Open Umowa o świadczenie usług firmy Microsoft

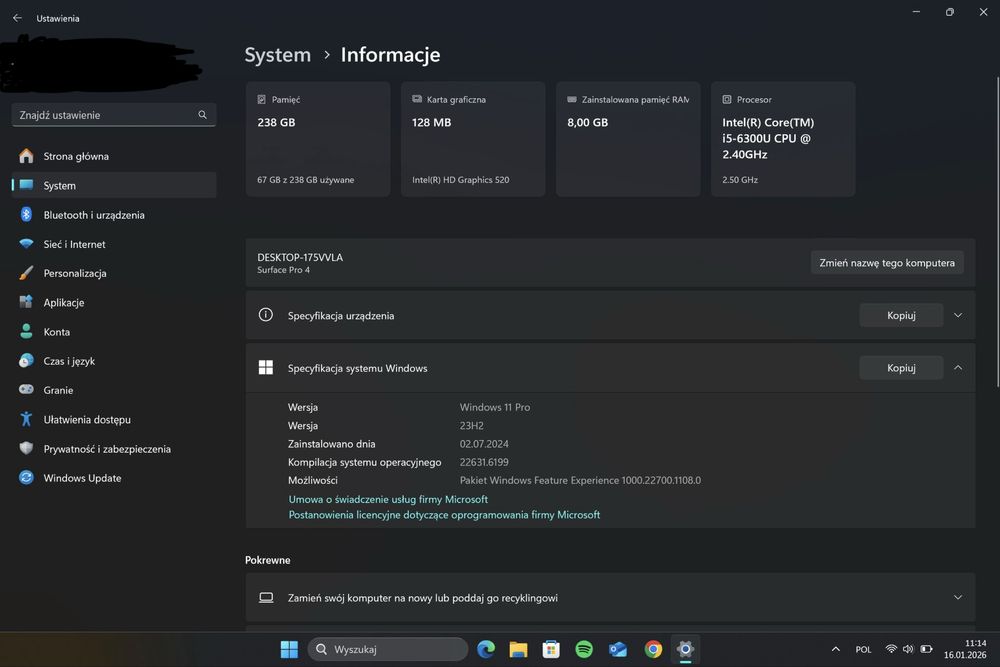388,499
